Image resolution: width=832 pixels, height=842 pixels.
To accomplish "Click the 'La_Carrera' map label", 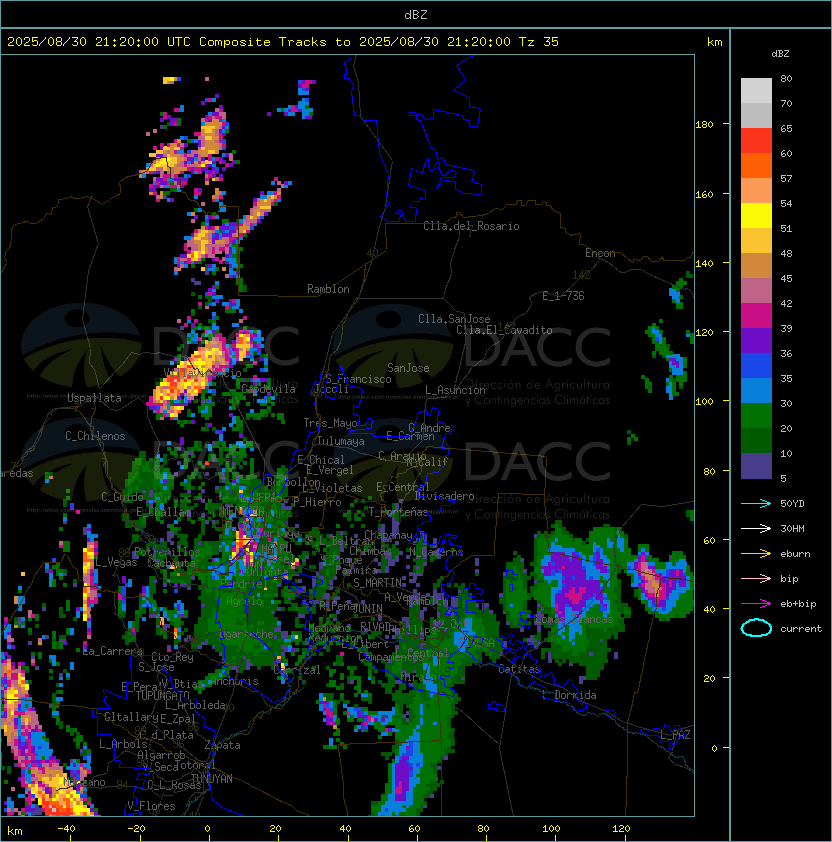I will click(113, 651).
